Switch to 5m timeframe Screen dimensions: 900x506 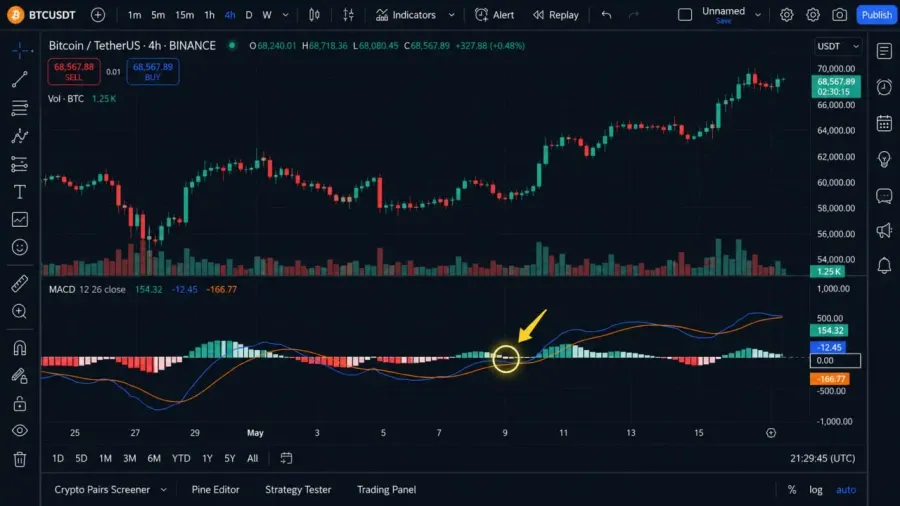[158, 15]
